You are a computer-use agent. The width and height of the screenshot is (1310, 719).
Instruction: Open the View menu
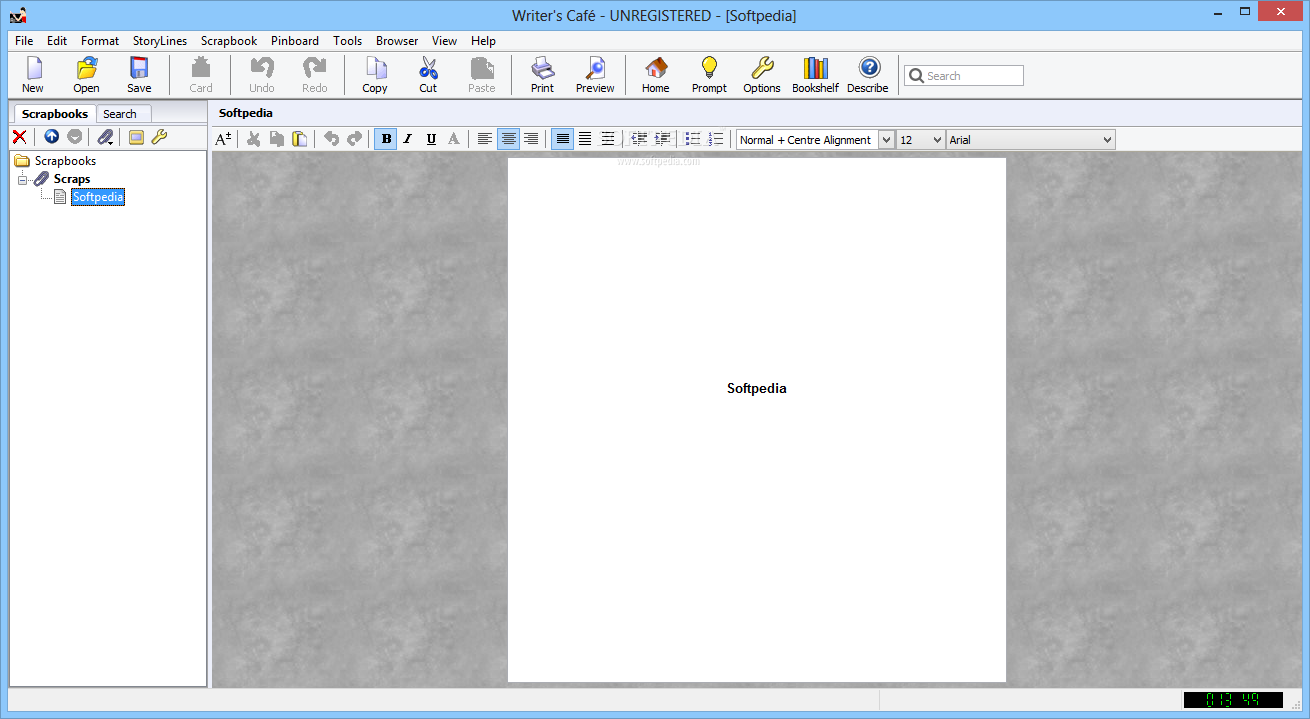(445, 41)
